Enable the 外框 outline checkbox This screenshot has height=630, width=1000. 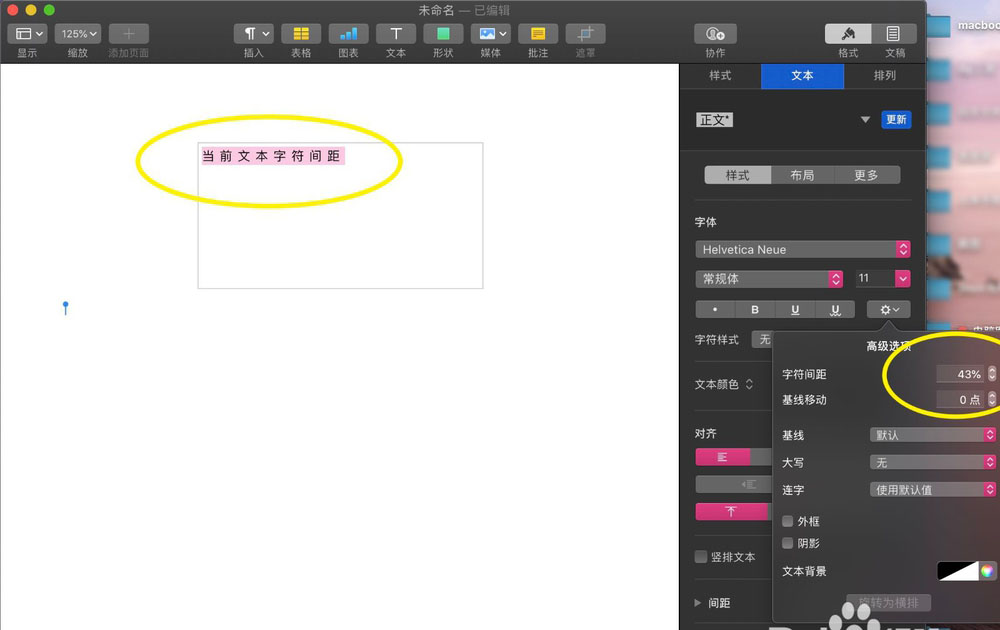790,521
